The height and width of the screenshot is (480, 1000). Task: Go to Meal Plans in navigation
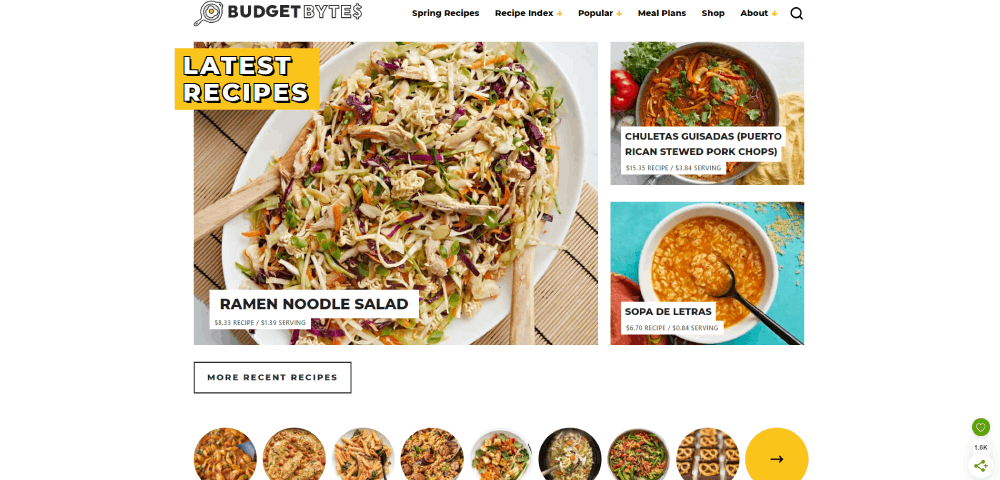pyautogui.click(x=662, y=13)
